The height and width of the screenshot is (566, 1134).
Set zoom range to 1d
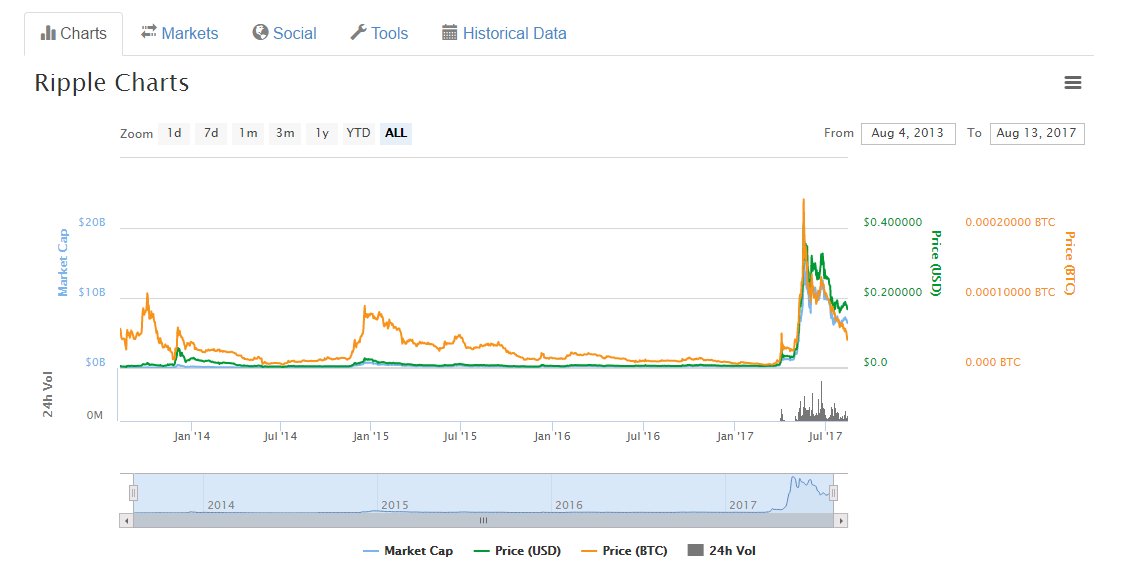point(174,133)
